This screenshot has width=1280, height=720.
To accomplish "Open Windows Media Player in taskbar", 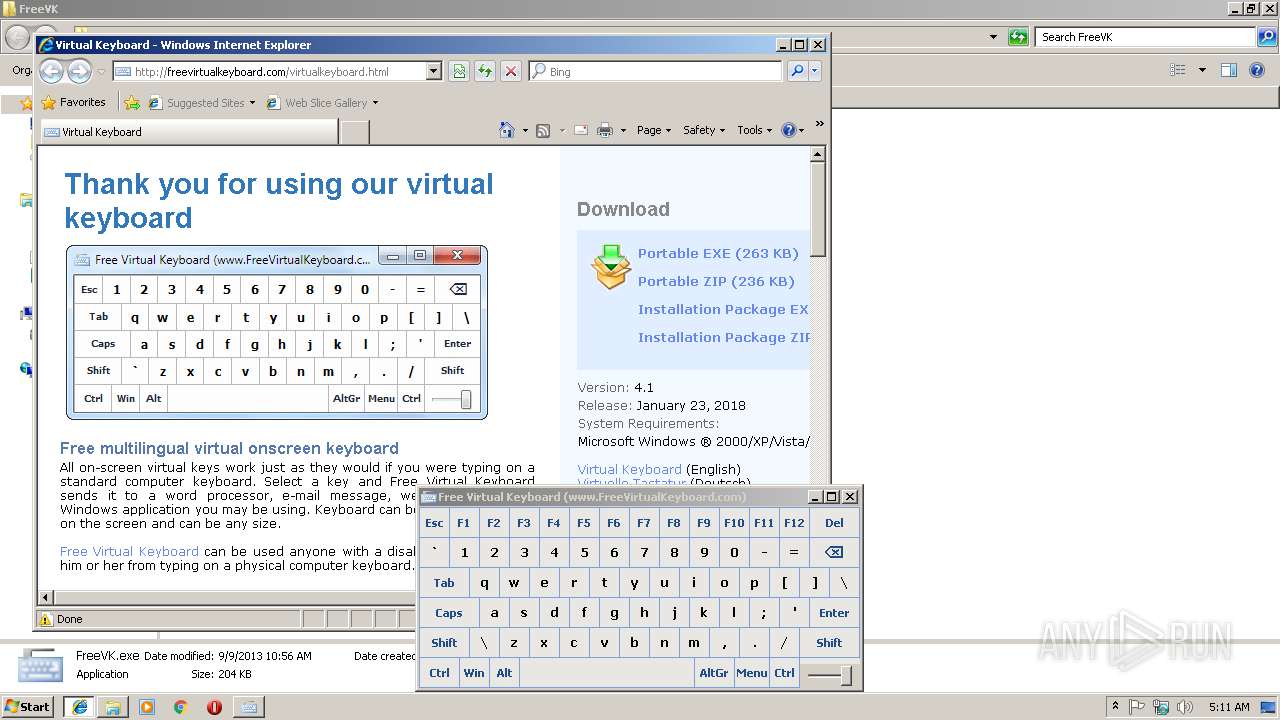I will [x=147, y=707].
